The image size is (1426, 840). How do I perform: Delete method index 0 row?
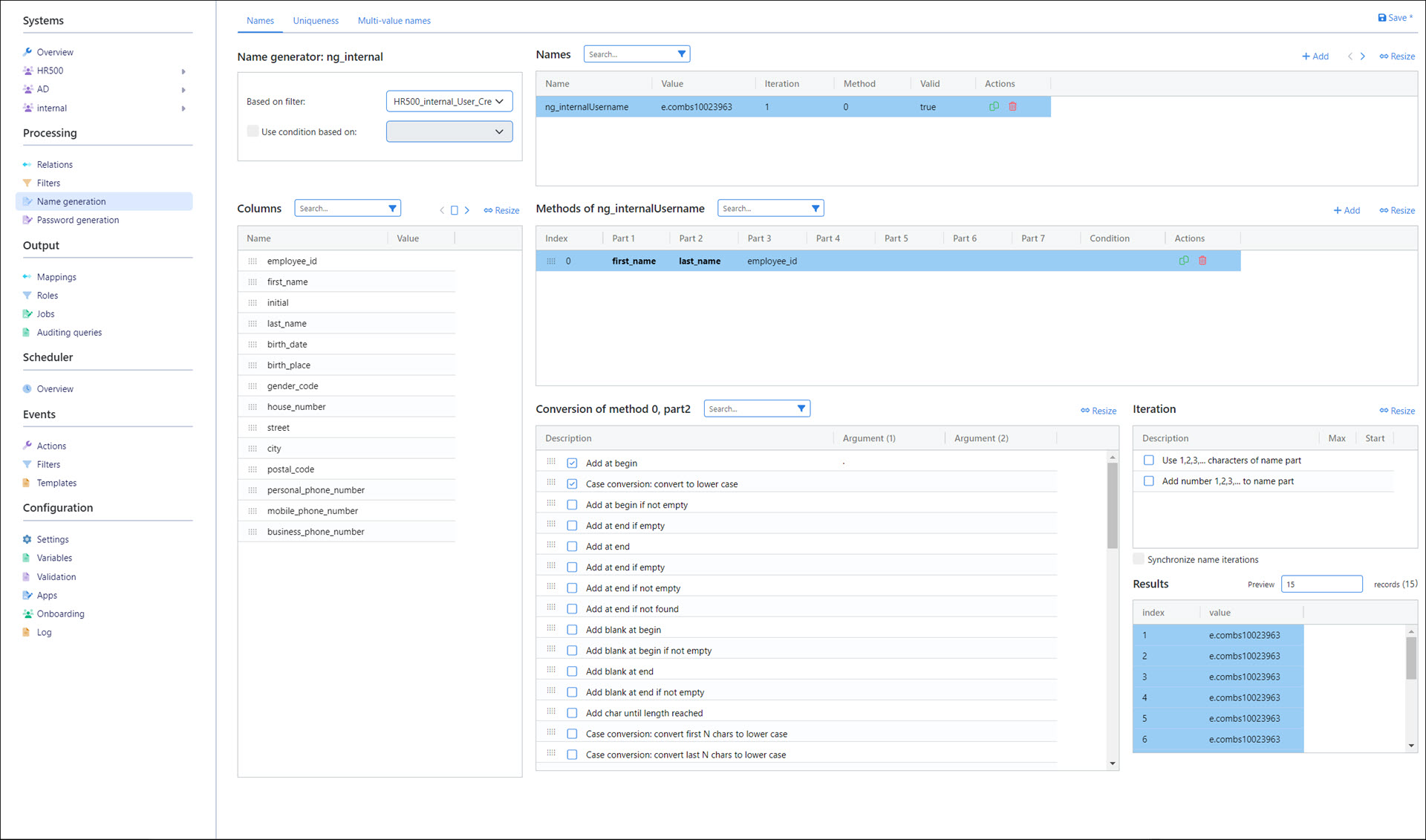1202,261
